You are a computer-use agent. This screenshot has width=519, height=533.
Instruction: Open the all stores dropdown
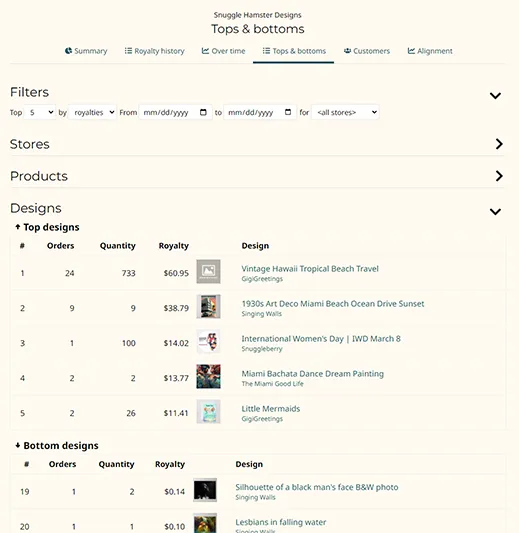(345, 112)
